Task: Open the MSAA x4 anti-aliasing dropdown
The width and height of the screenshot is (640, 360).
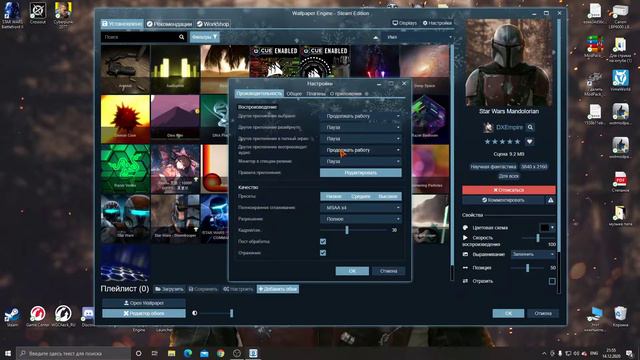Action: 361,208
